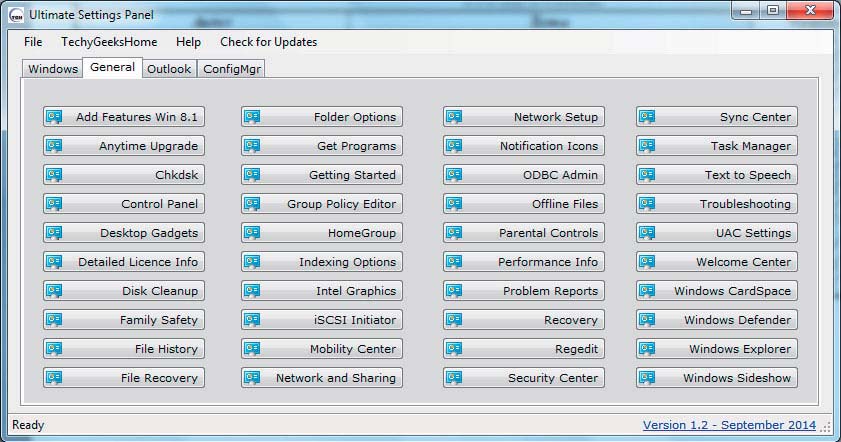Screen dimensions: 841x442
Task: Click the icon beside Windows Defender
Action: [647, 319]
